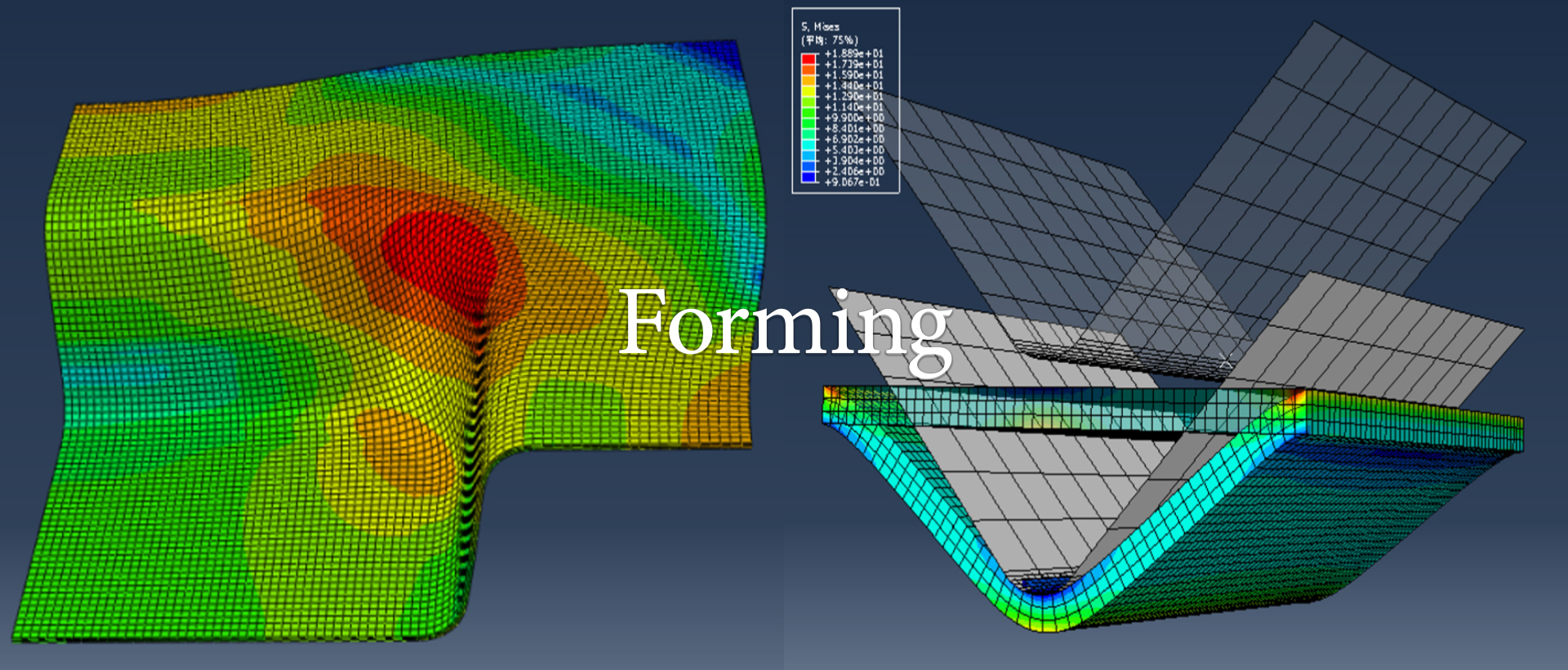The image size is (1568, 670).
Task: Click the dark blue bottom legend swatch
Action: pyautogui.click(x=808, y=177)
